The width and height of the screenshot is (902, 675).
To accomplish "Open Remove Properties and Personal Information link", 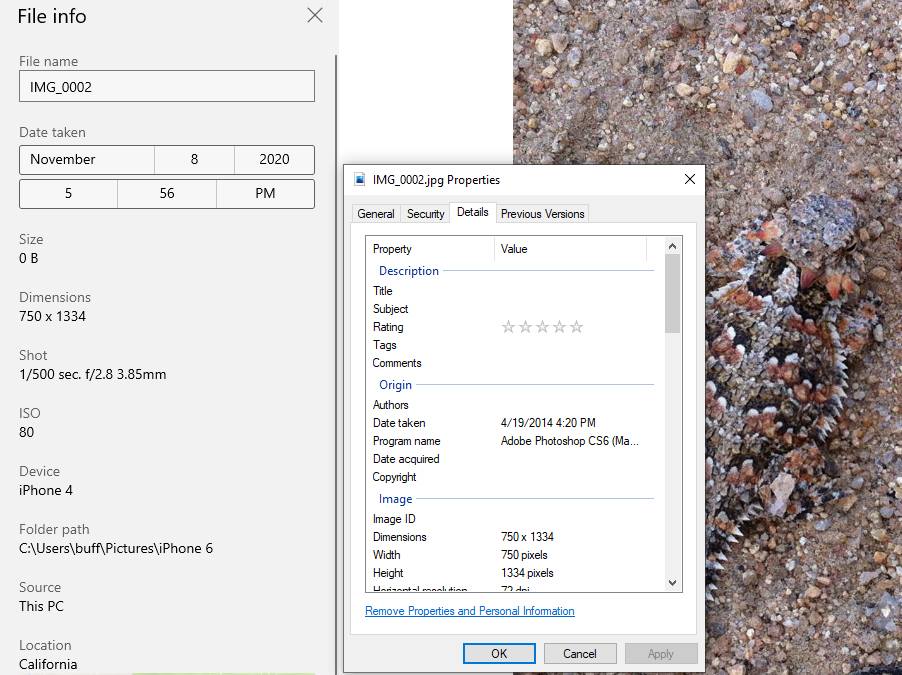I will click(x=470, y=611).
